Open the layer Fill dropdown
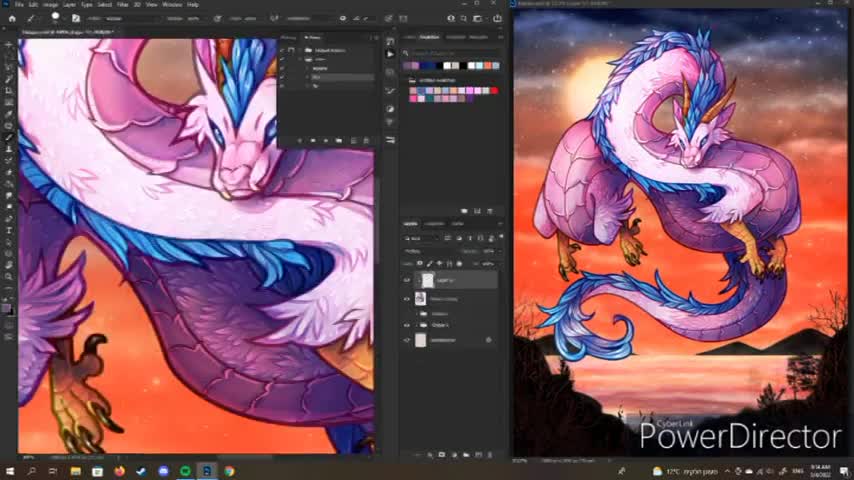 (x=488, y=264)
